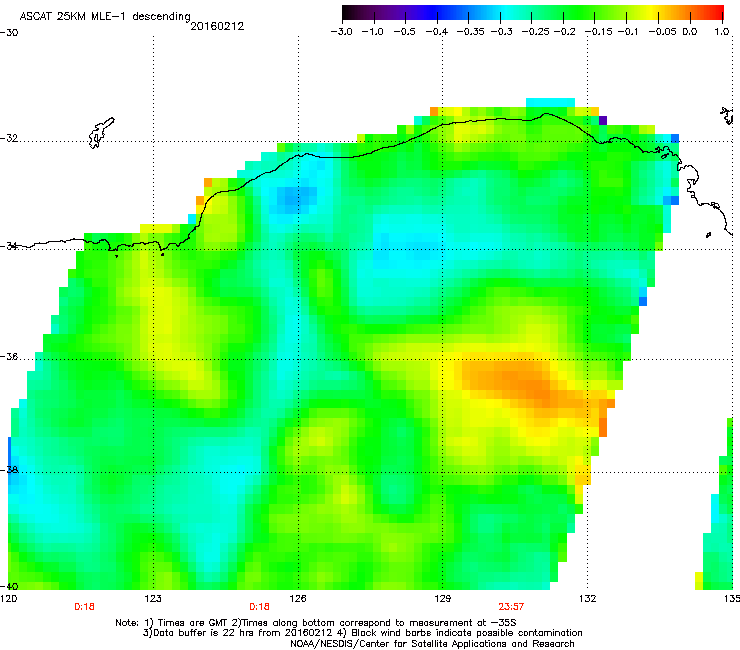This screenshot has height=650, width=740.
Task: Click the colorbar label 0.0
Action: click(x=690, y=32)
